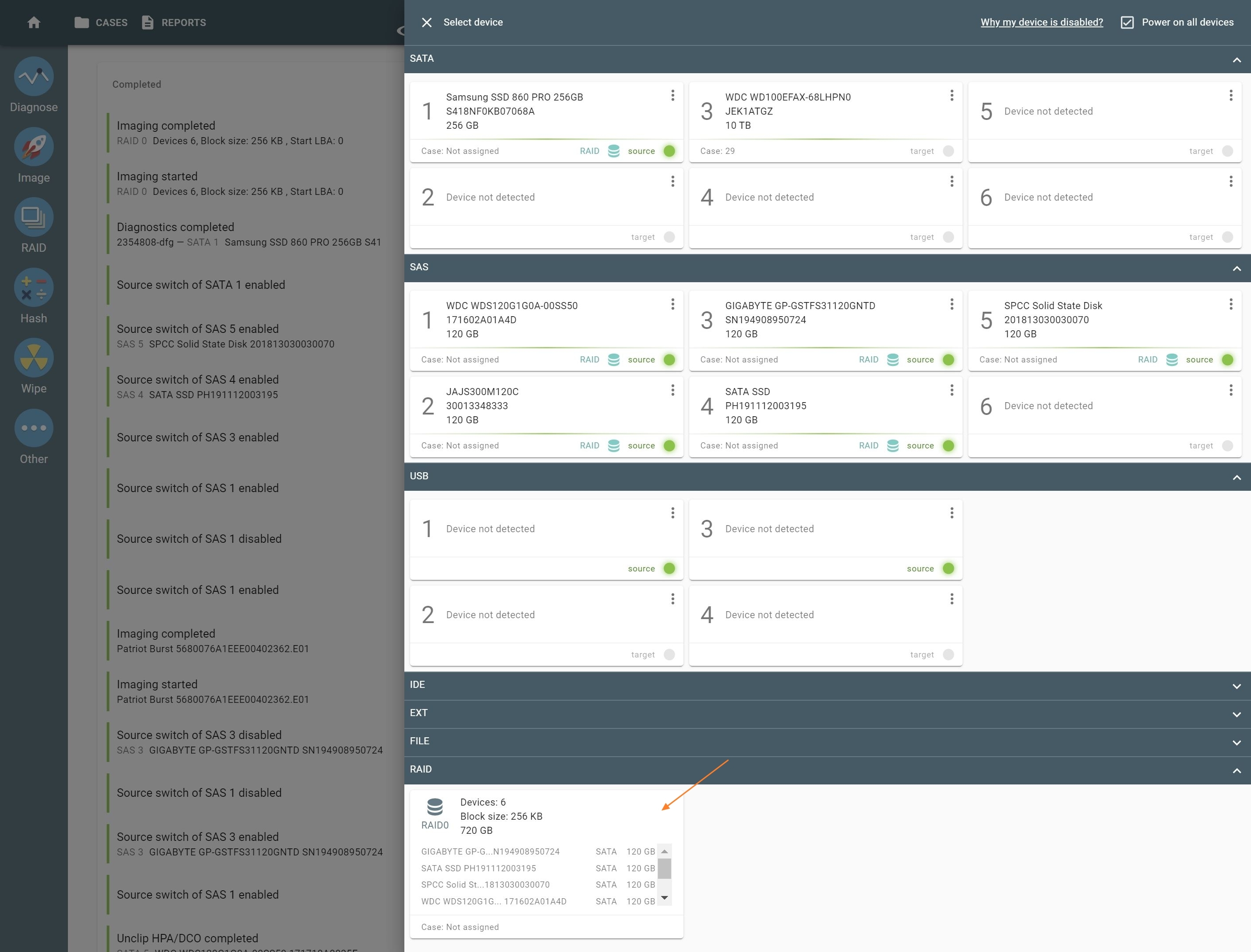This screenshot has height=952, width=1251.
Task: Open options menu for SATA 2 slot
Action: click(x=672, y=181)
